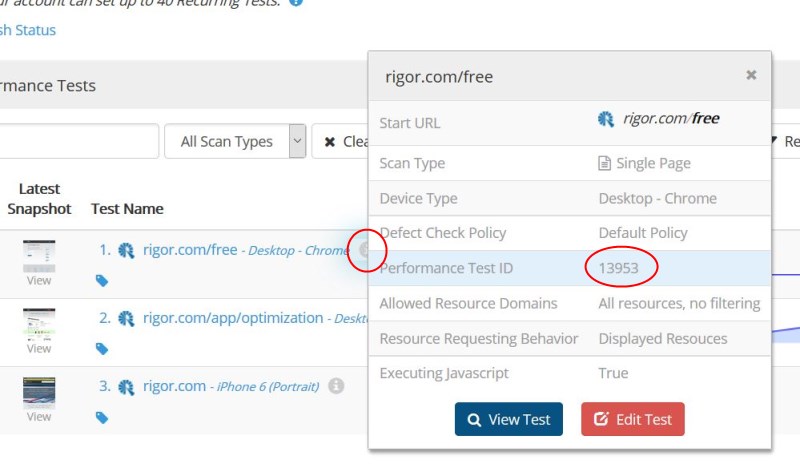Click the pencil icon on Edit Test button

tap(601, 418)
